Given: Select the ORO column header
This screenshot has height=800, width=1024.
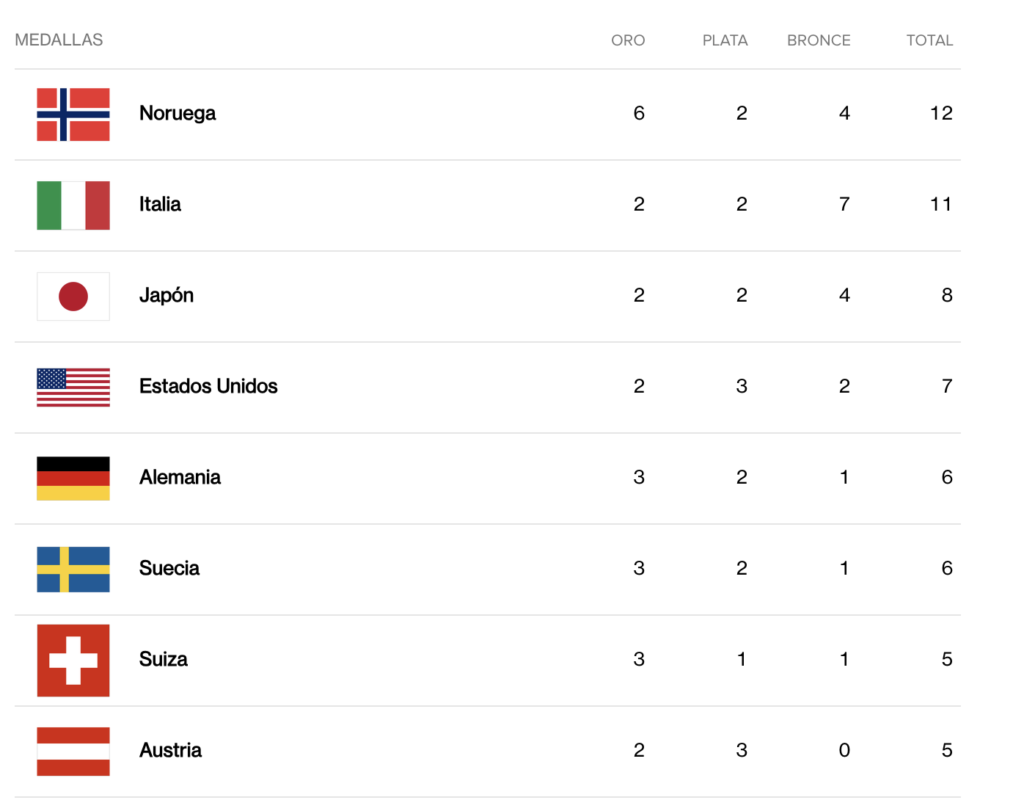Looking at the screenshot, I should pyautogui.click(x=628, y=41).
